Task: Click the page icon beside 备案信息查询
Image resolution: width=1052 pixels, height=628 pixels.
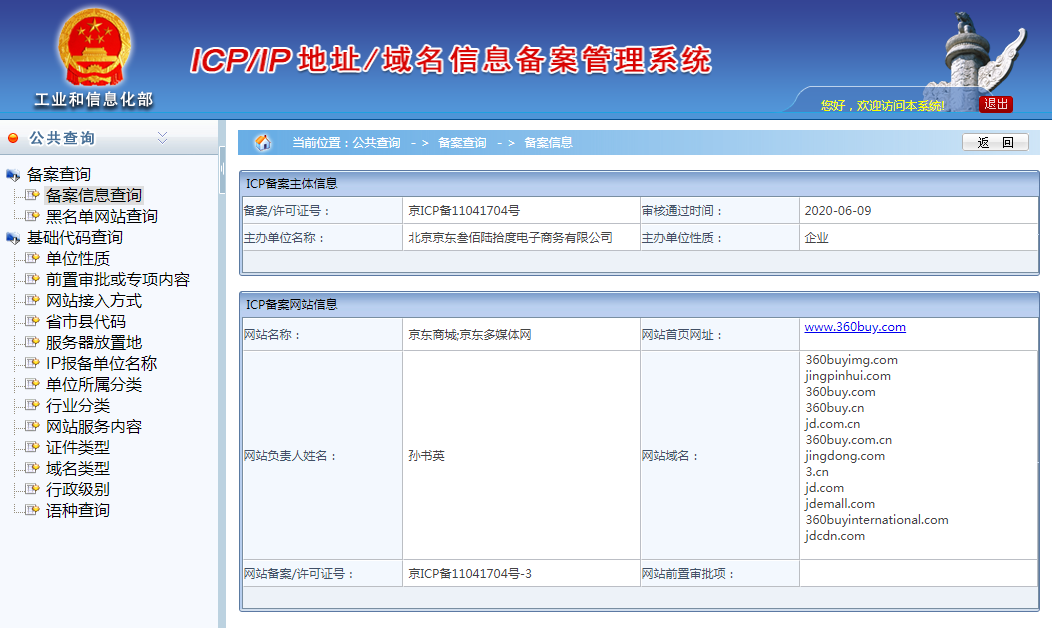Action: tap(32, 195)
